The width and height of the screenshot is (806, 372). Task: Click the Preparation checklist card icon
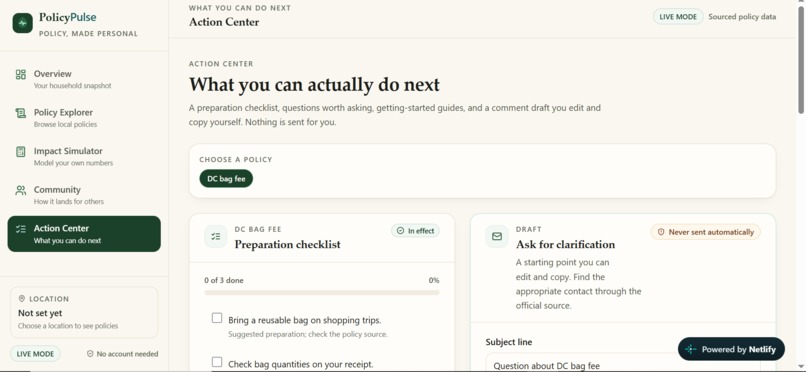point(215,236)
